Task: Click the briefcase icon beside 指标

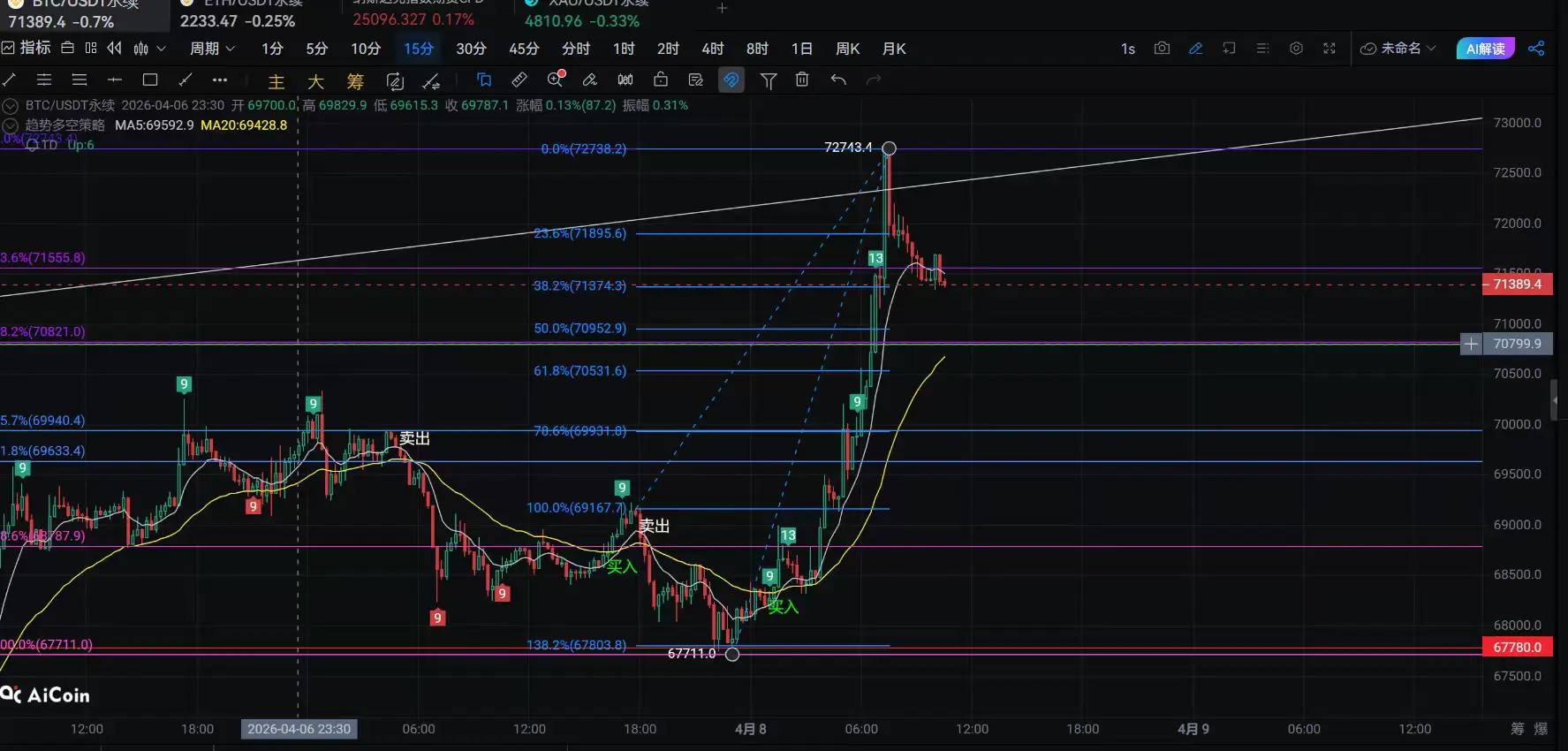Action: (x=67, y=48)
